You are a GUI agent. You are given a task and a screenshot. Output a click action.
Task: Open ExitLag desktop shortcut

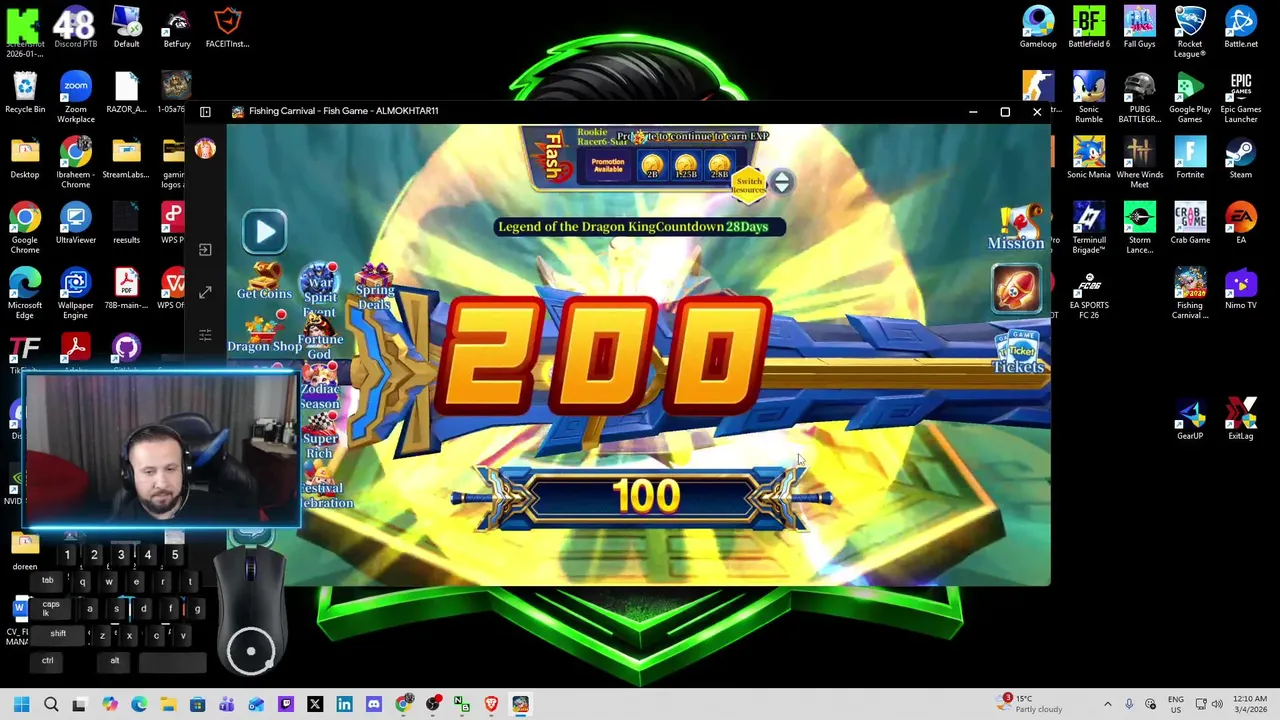tap(1241, 419)
